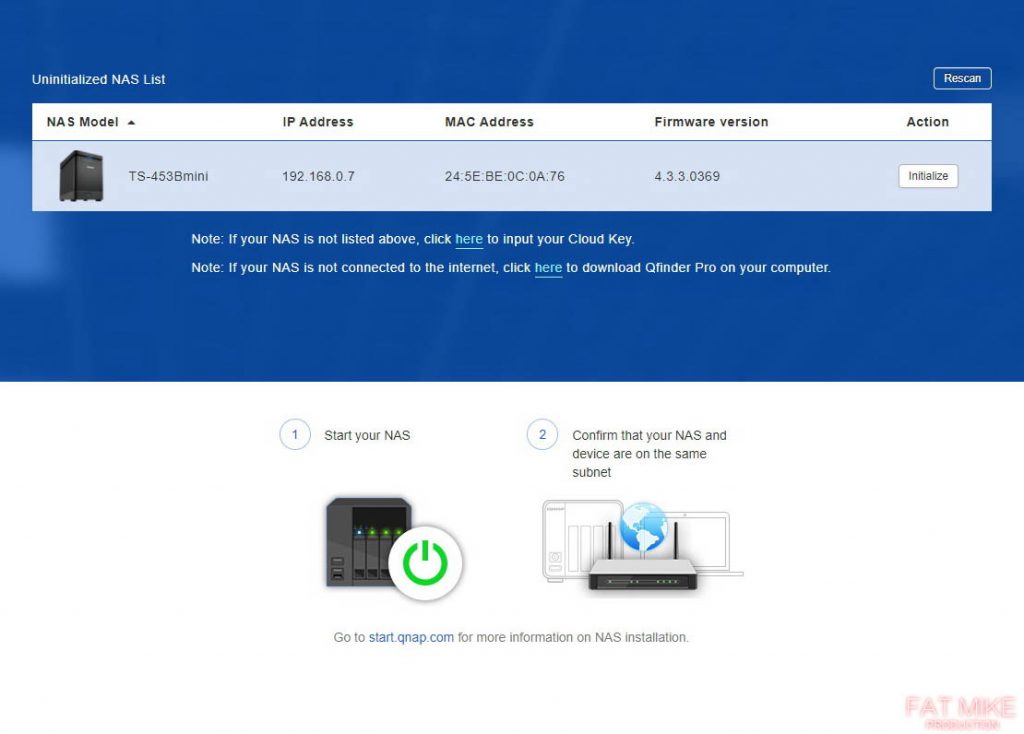
Task: Open the 'here' link for Cloud Key input
Action: 469,240
